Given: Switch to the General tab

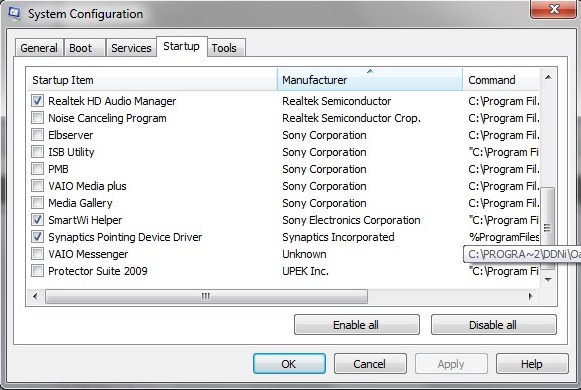Looking at the screenshot, I should [x=39, y=48].
